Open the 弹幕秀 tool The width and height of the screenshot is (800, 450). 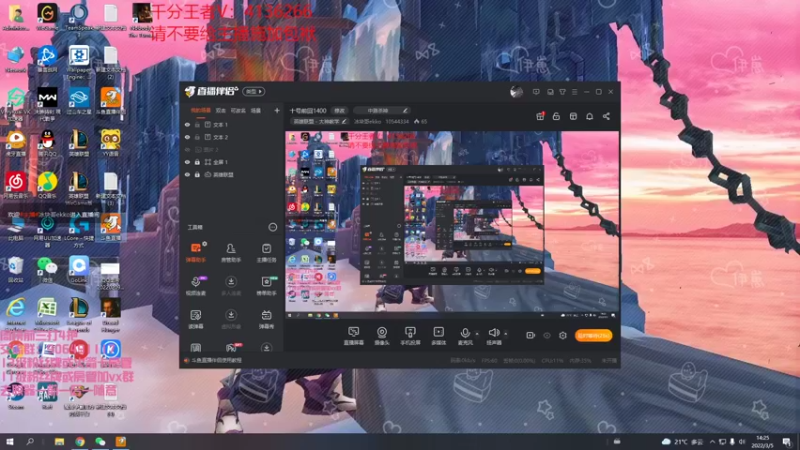pos(266,319)
